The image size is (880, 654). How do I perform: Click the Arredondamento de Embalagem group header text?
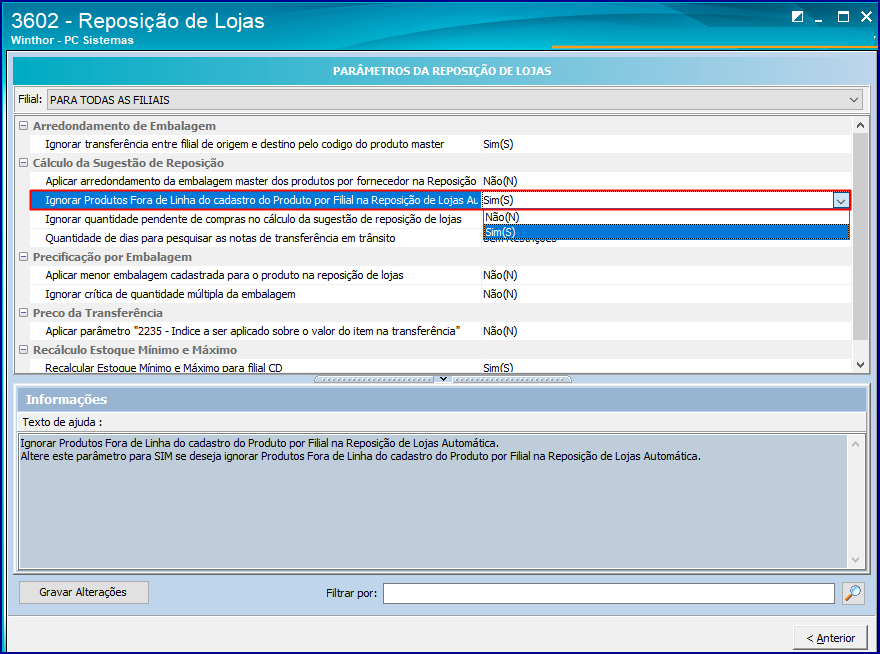click(124, 126)
